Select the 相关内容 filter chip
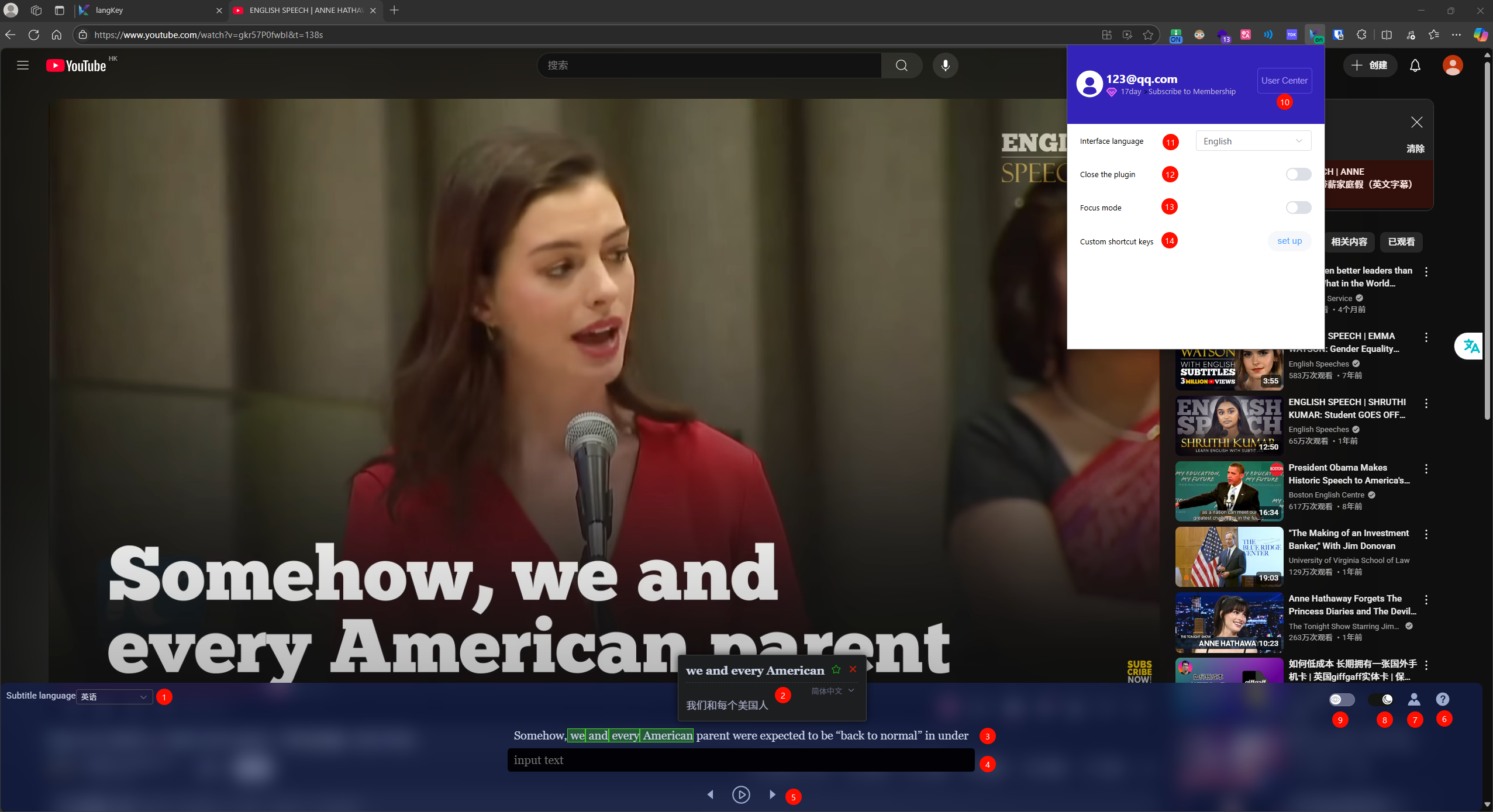This screenshot has height=812, width=1493. [1349, 241]
